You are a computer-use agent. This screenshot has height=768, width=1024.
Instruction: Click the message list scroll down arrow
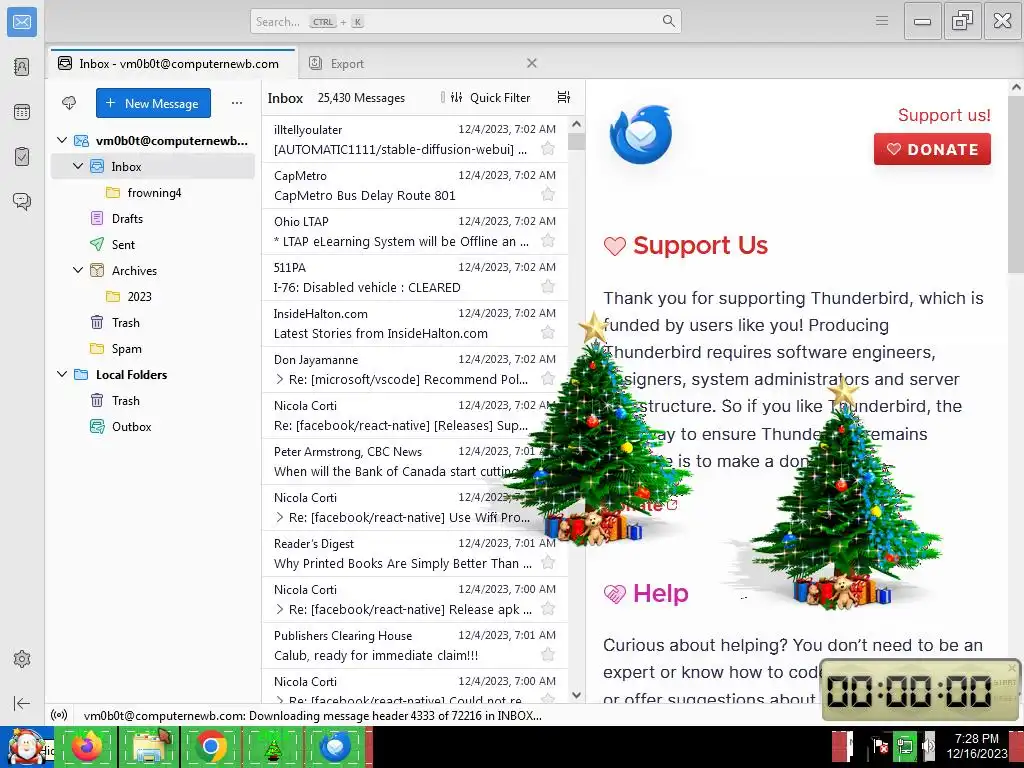point(576,695)
